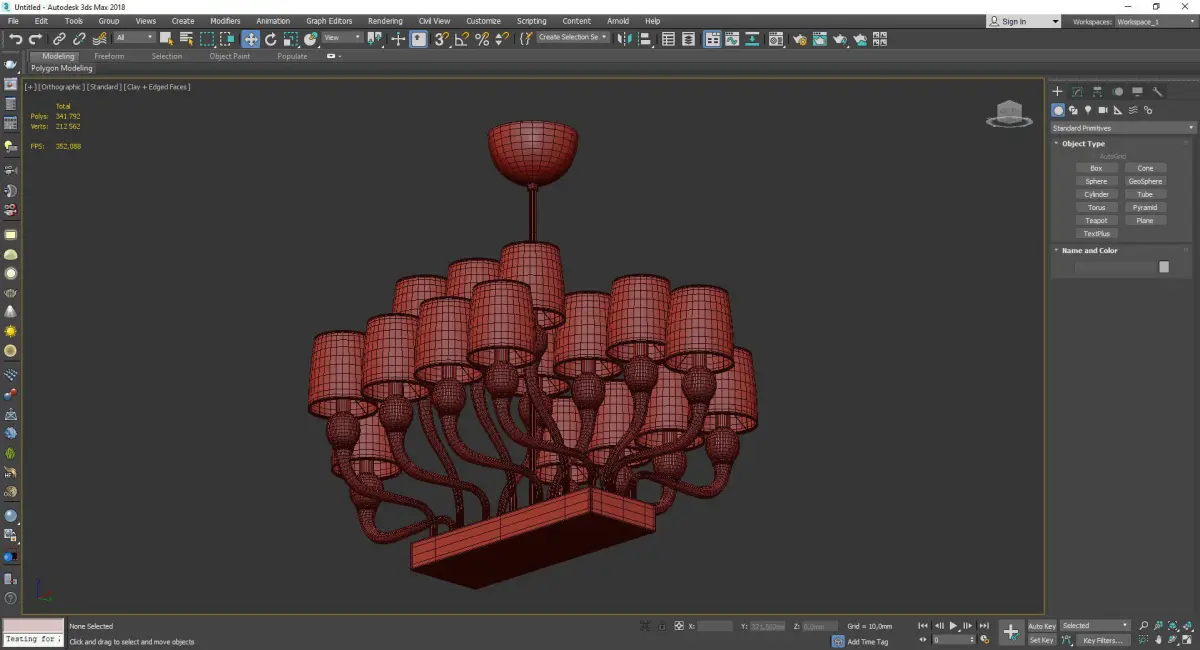Image resolution: width=1200 pixels, height=650 pixels.
Task: Click the current frame number field
Action: pyautogui.click(x=954, y=640)
